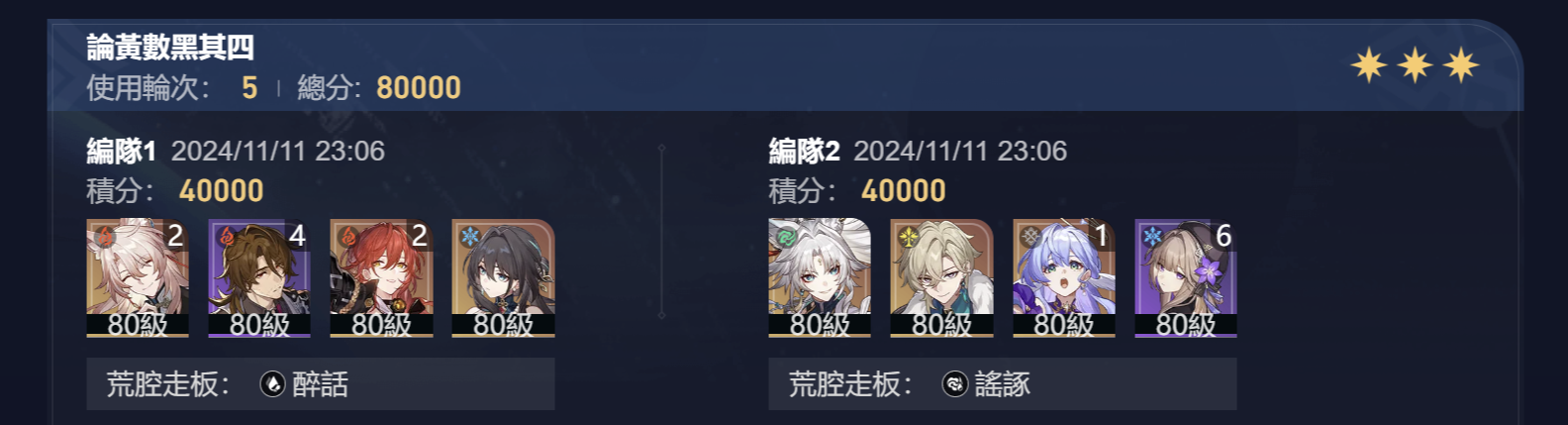This screenshot has height=425, width=1568.
Task: Click the 編隊1 team heading
Action: [x=121, y=151]
